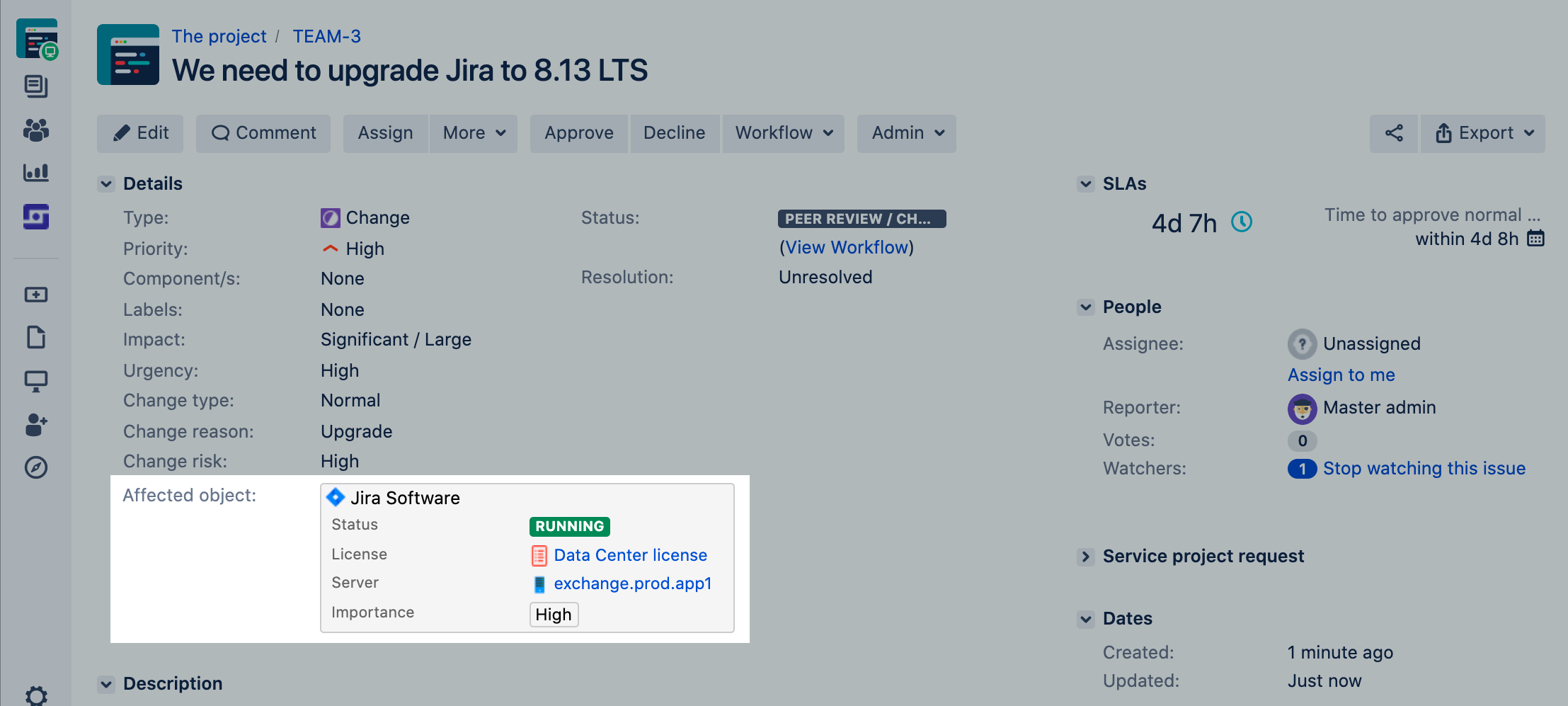Click the Approve button
The image size is (1568, 706).
pos(578,133)
